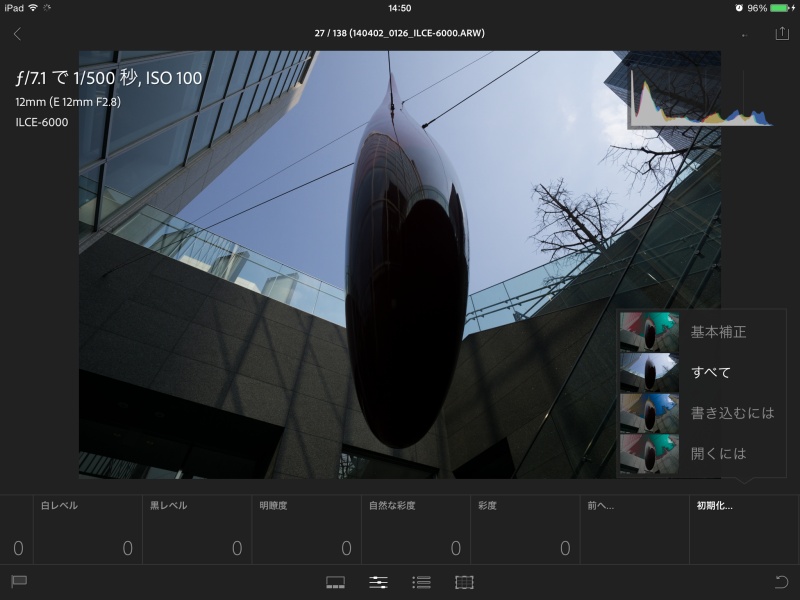Tap the filename 140402_0126_ILCE-6000.ARW title

[x=400, y=31]
